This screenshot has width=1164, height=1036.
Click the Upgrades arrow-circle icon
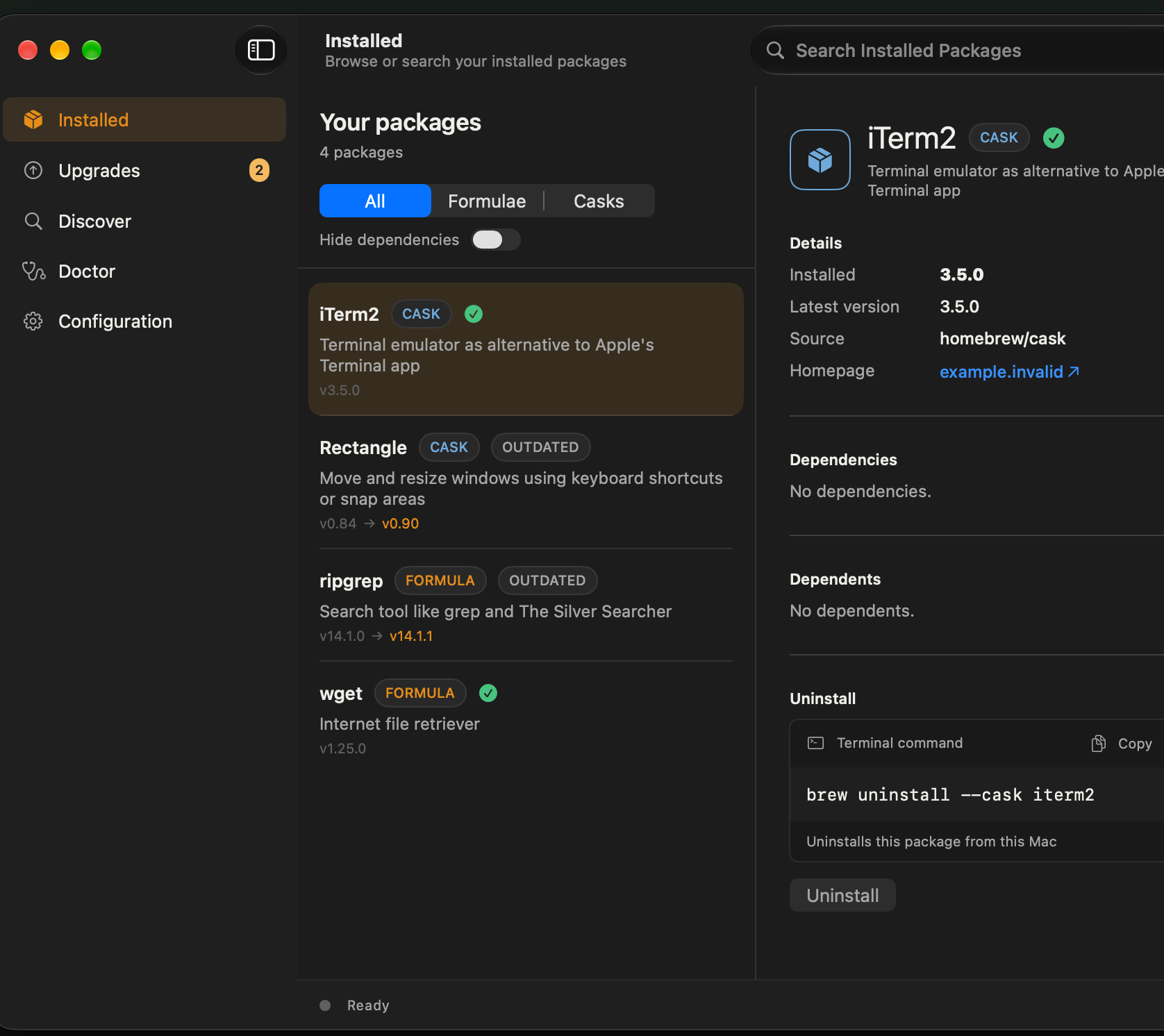tap(33, 170)
